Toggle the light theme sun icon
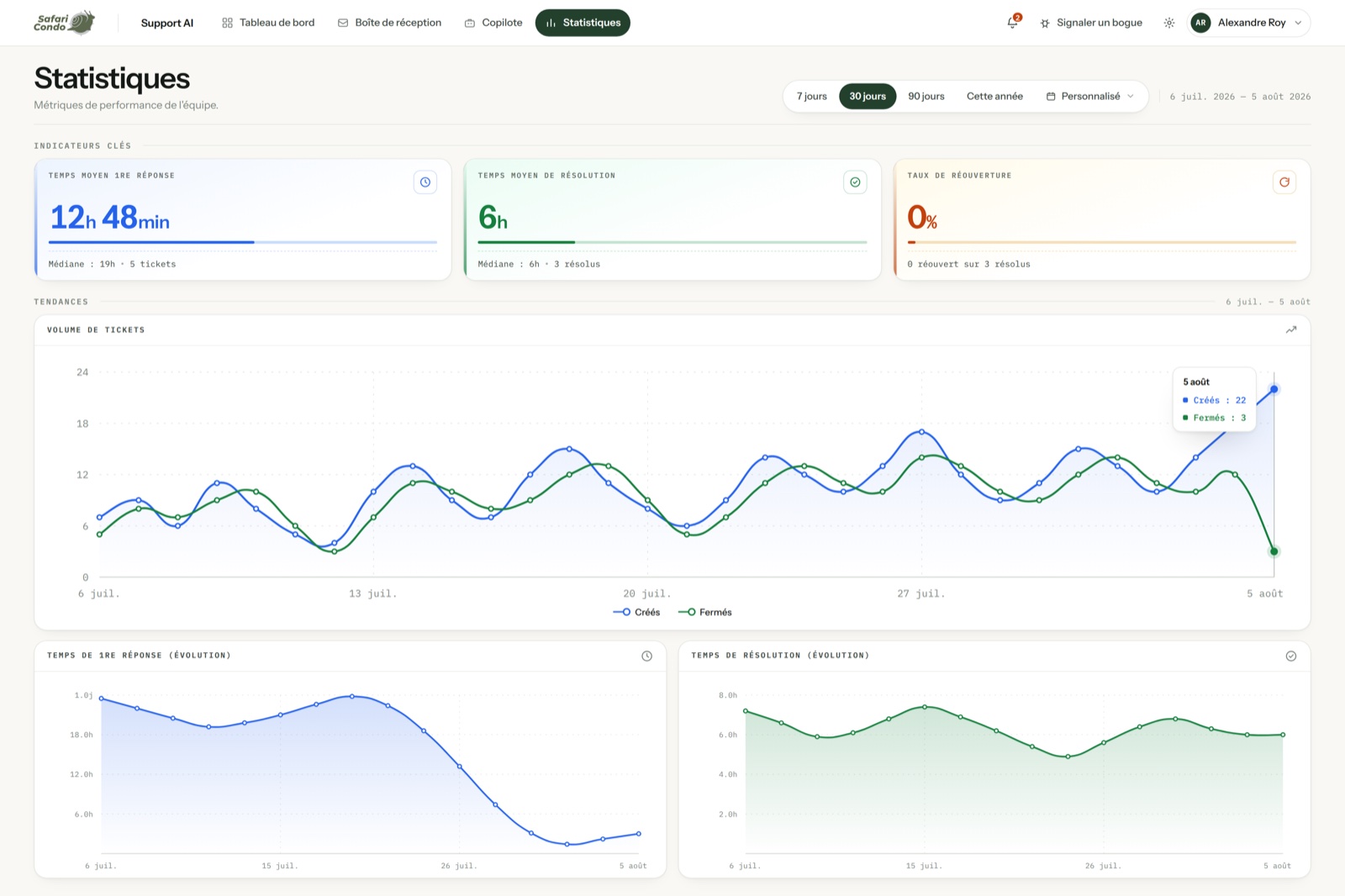Image resolution: width=1345 pixels, height=896 pixels. tap(1169, 23)
